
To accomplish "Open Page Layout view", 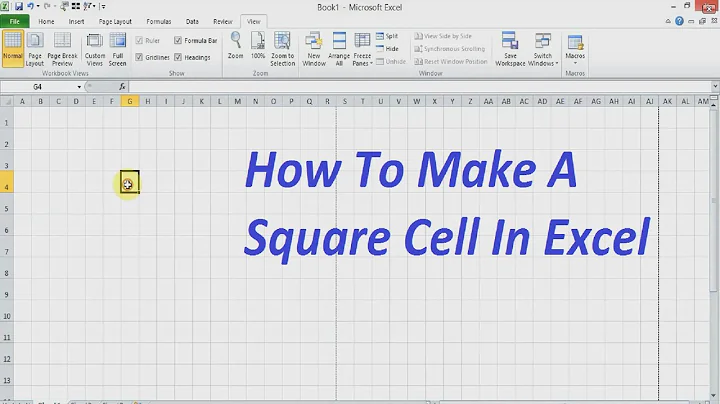I will [x=35, y=49].
